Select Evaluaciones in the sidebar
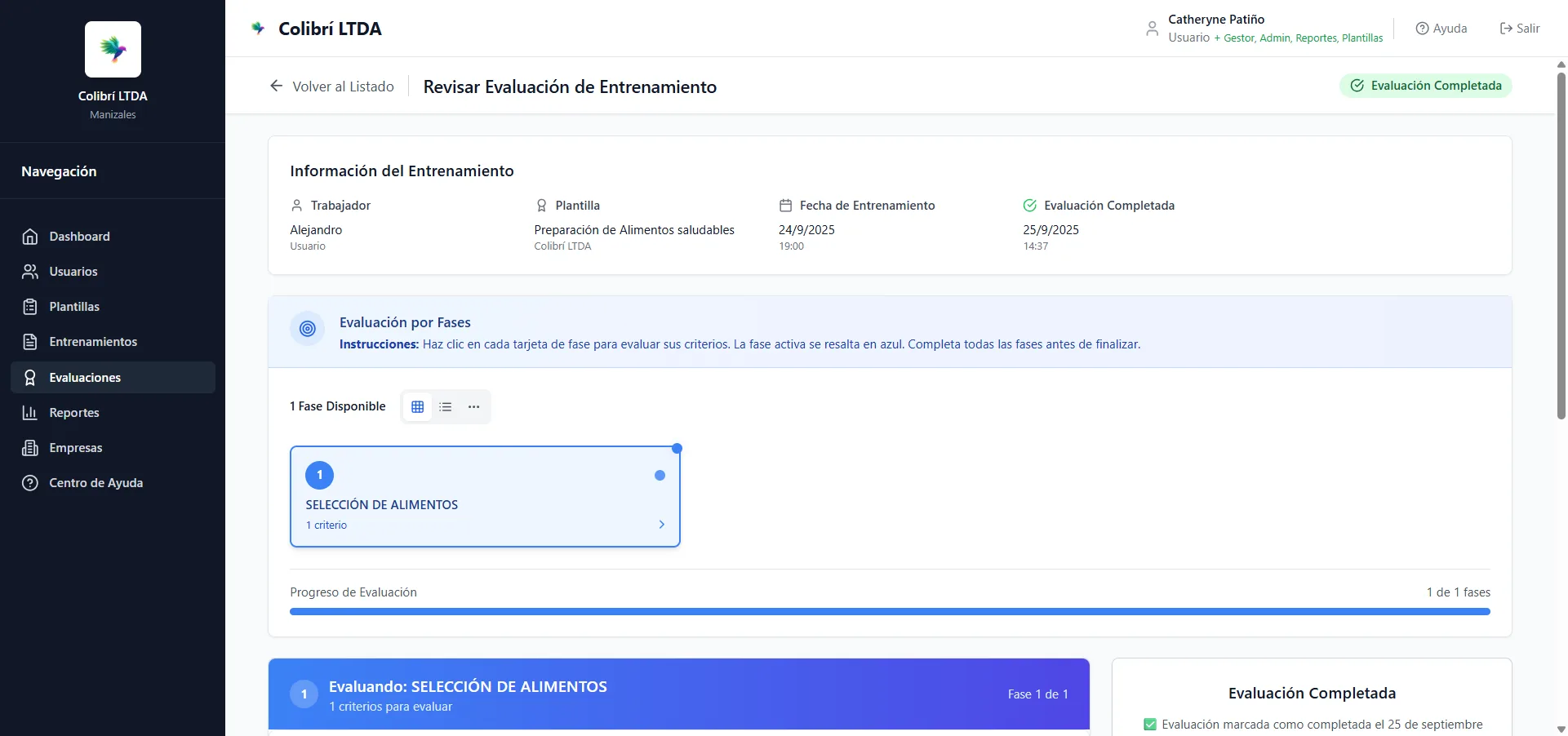The width and height of the screenshot is (1568, 736). pos(113,377)
